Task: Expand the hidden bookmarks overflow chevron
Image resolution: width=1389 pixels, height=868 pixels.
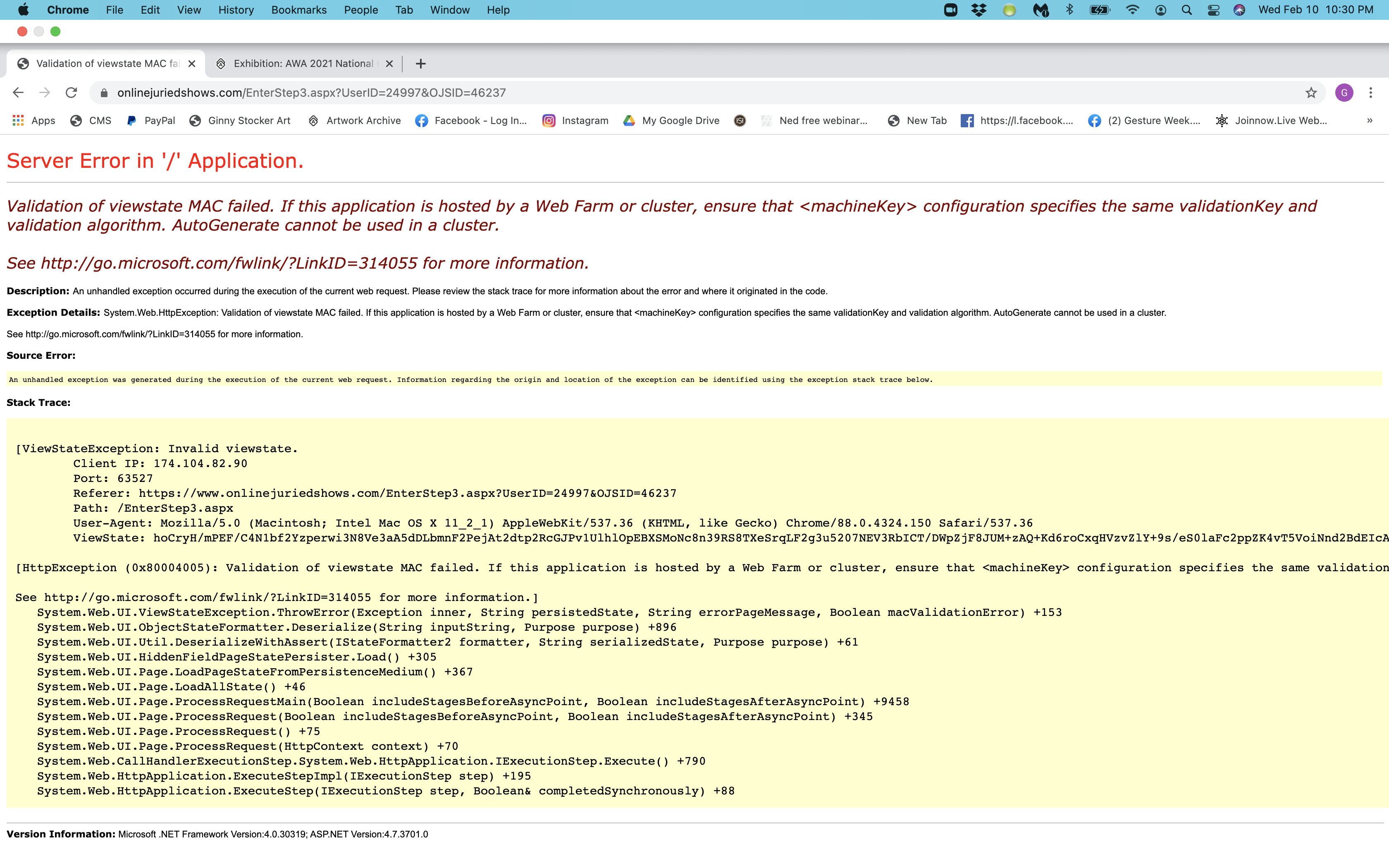Action: click(1370, 121)
